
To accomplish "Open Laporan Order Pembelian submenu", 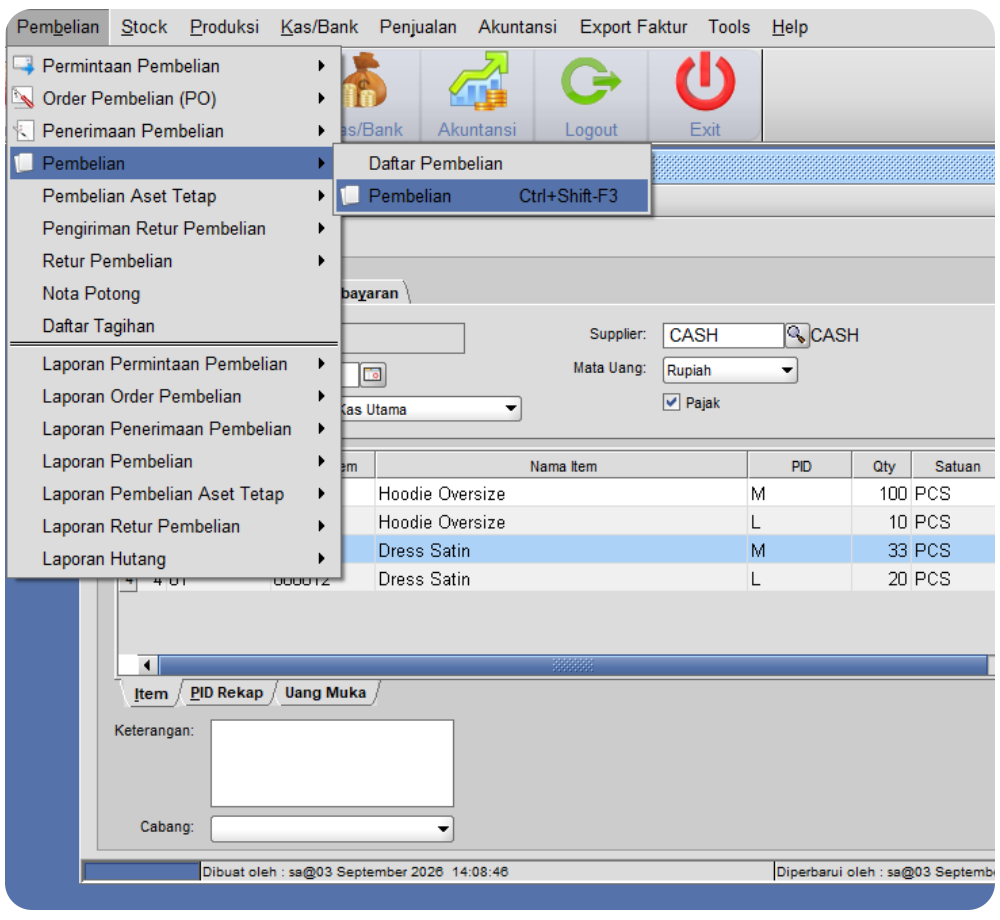I will (173, 396).
